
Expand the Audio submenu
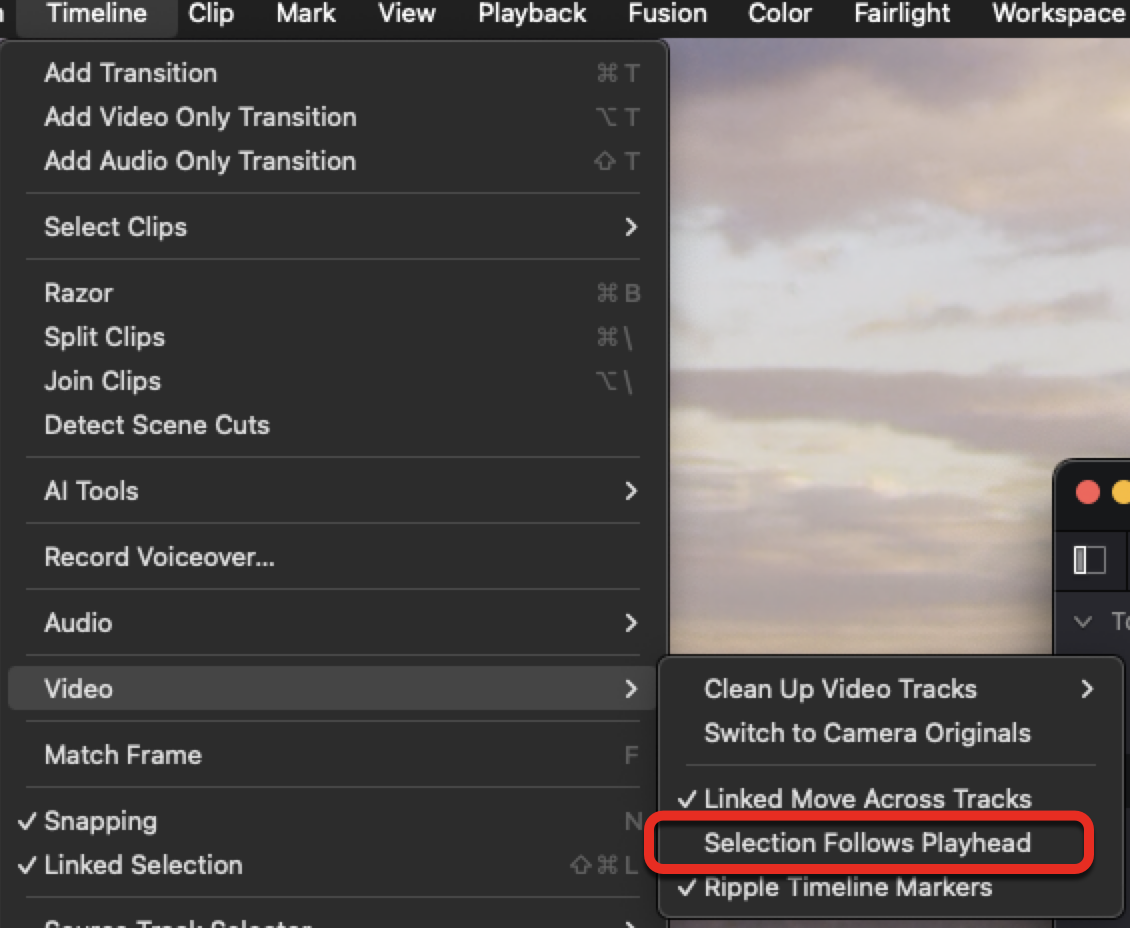tap(332, 623)
